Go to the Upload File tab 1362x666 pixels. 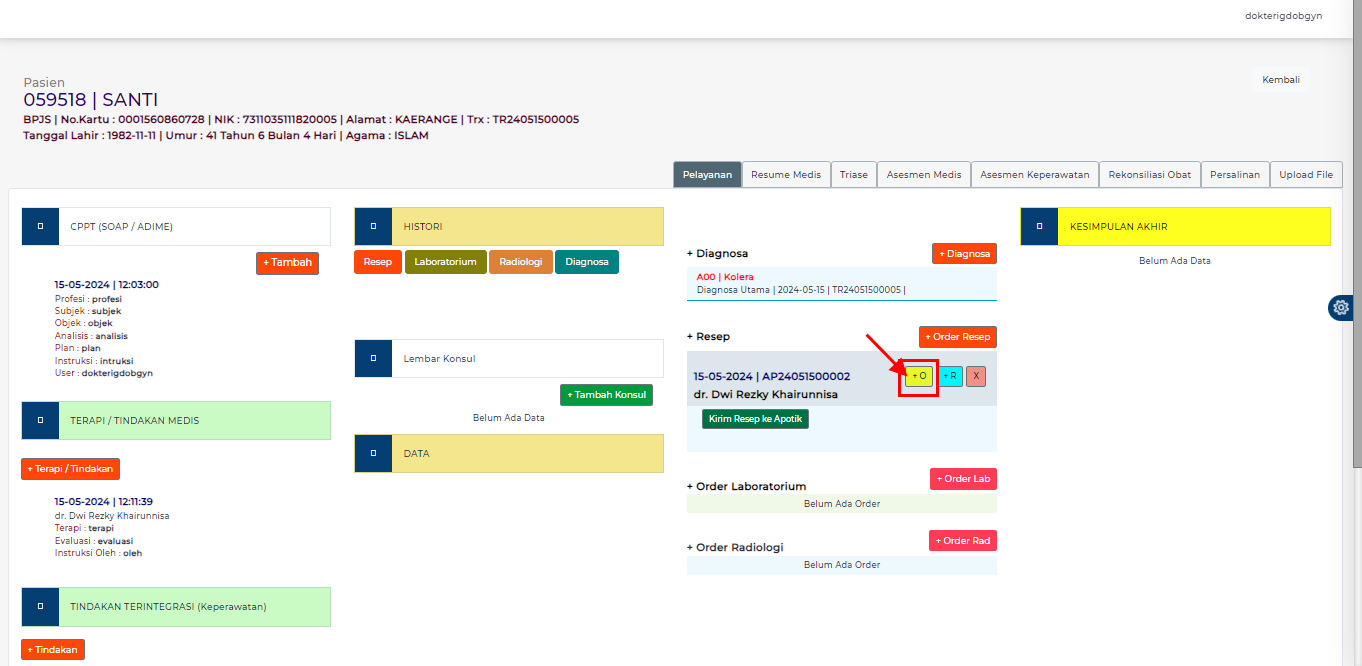pos(1305,175)
